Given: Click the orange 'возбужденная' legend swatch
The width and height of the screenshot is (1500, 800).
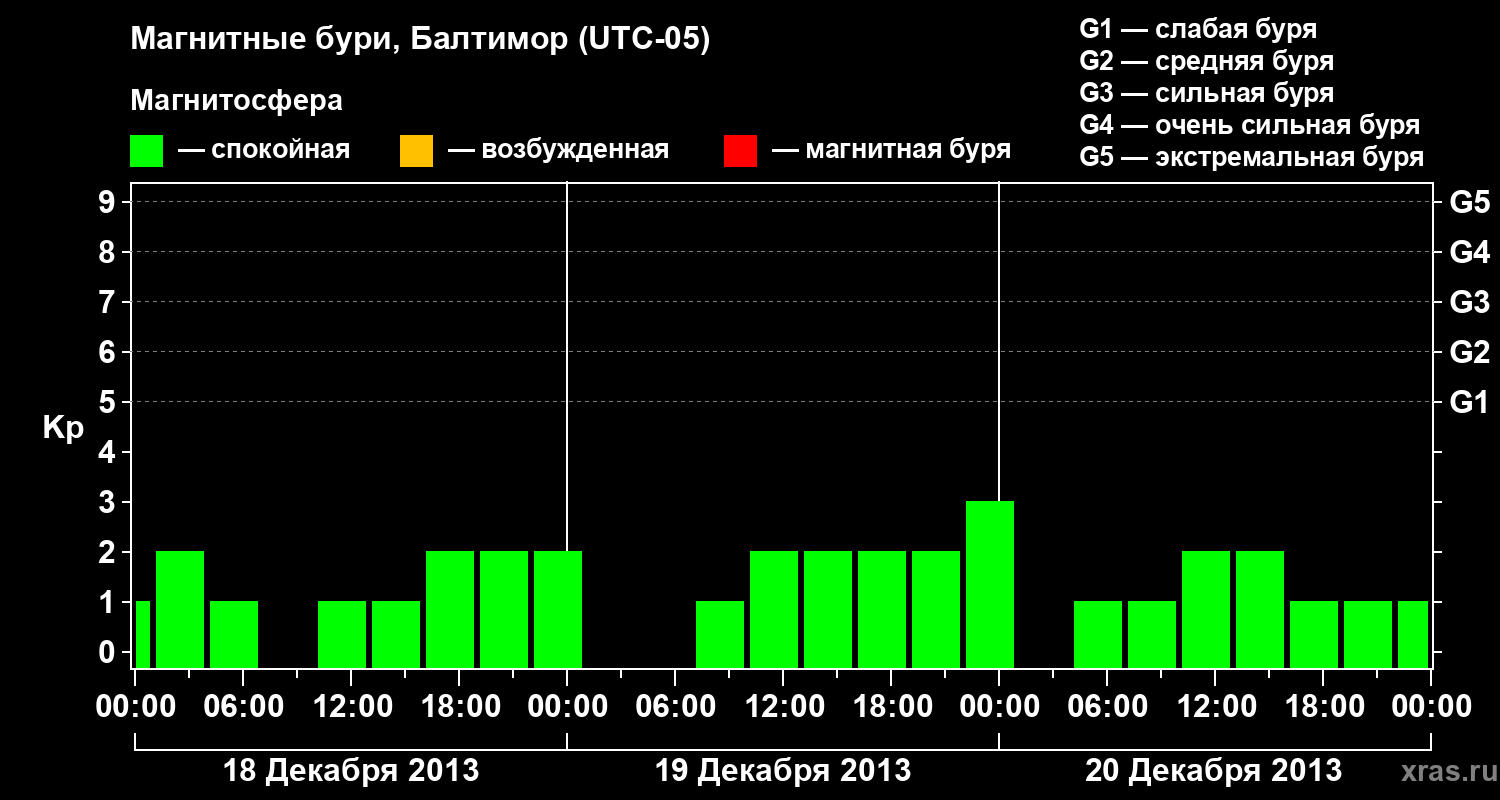Looking at the screenshot, I should [x=416, y=150].
